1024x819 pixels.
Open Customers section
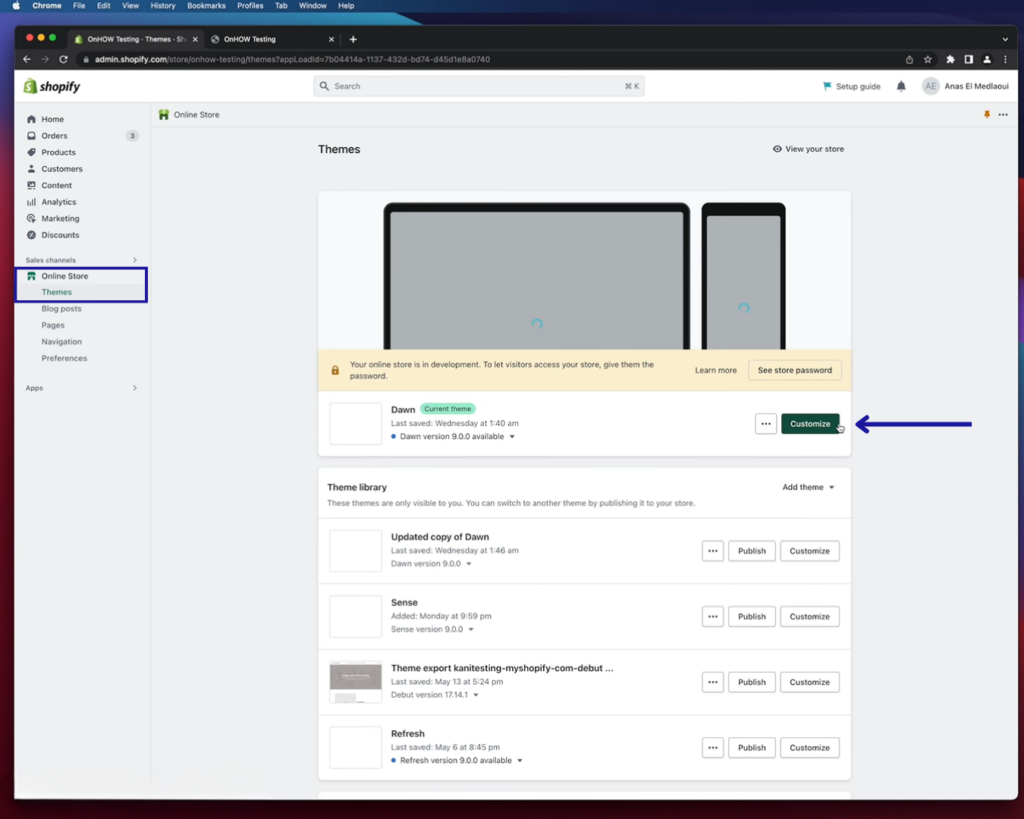[x=61, y=169]
